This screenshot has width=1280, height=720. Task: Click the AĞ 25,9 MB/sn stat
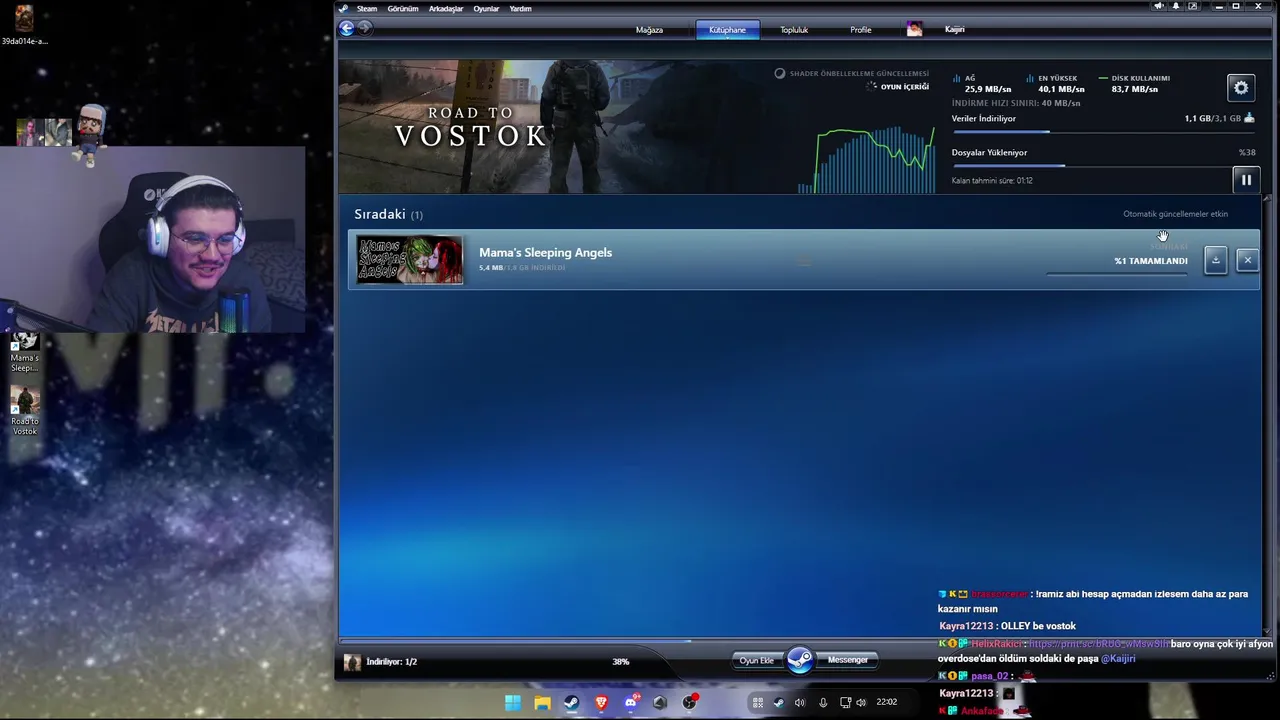click(x=981, y=84)
